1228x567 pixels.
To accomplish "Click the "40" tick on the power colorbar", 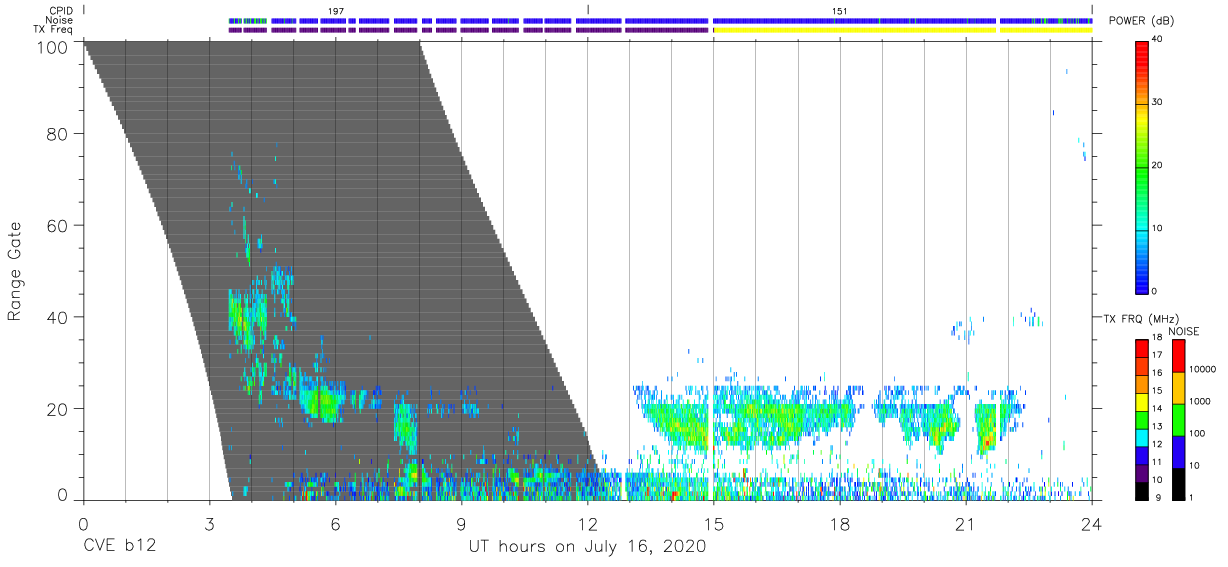I will coord(1157,40).
